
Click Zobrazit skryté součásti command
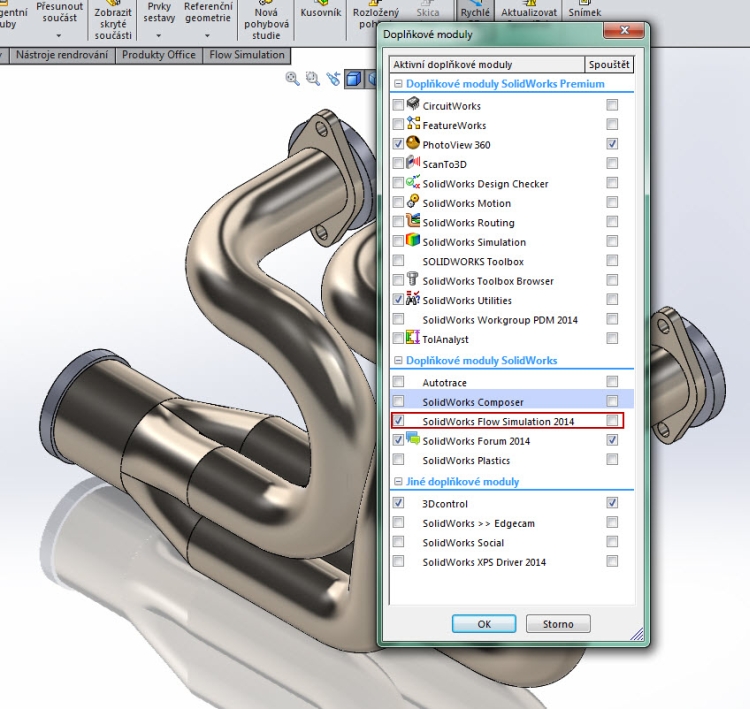click(113, 20)
